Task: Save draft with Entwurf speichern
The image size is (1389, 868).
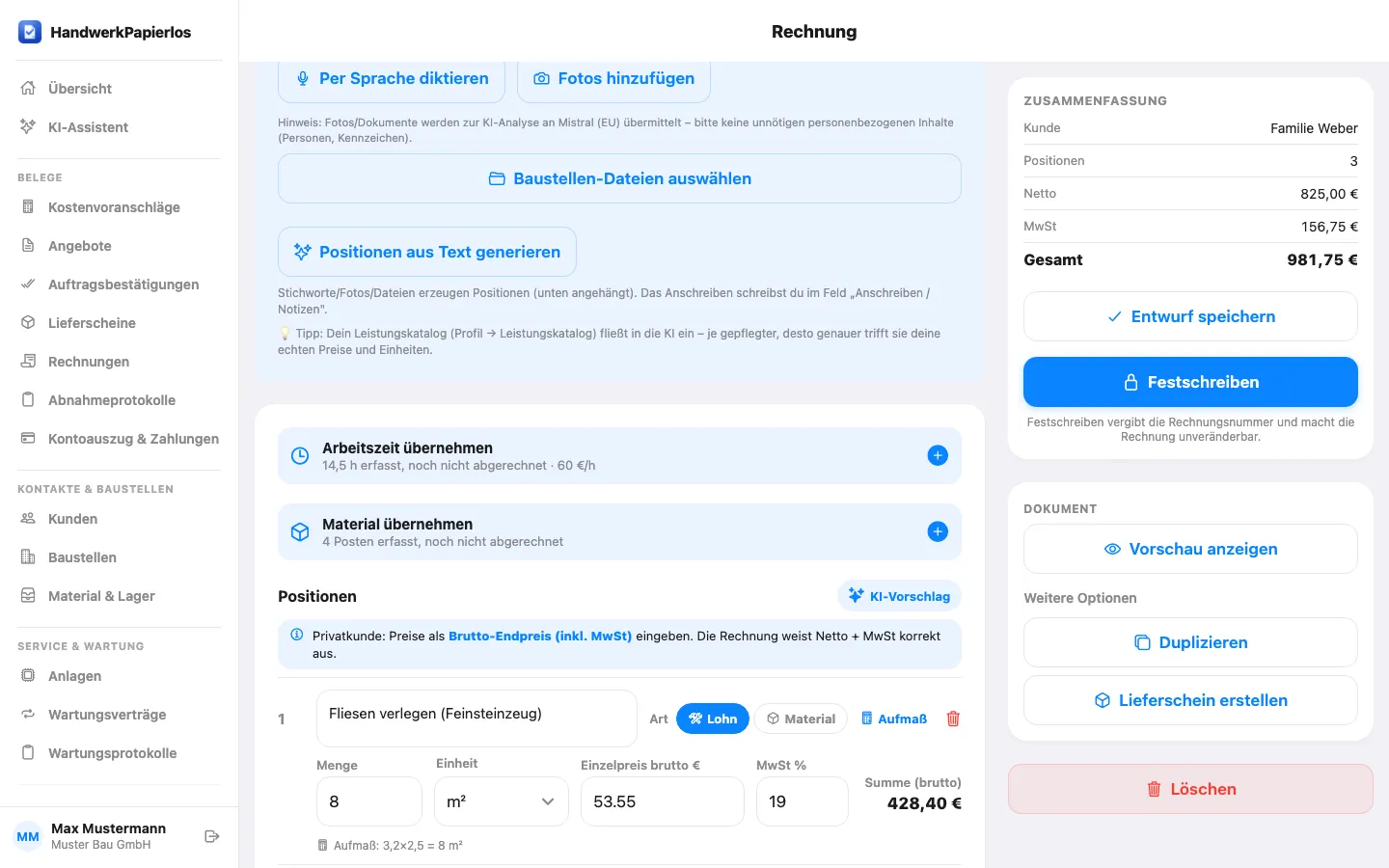Action: point(1190,316)
